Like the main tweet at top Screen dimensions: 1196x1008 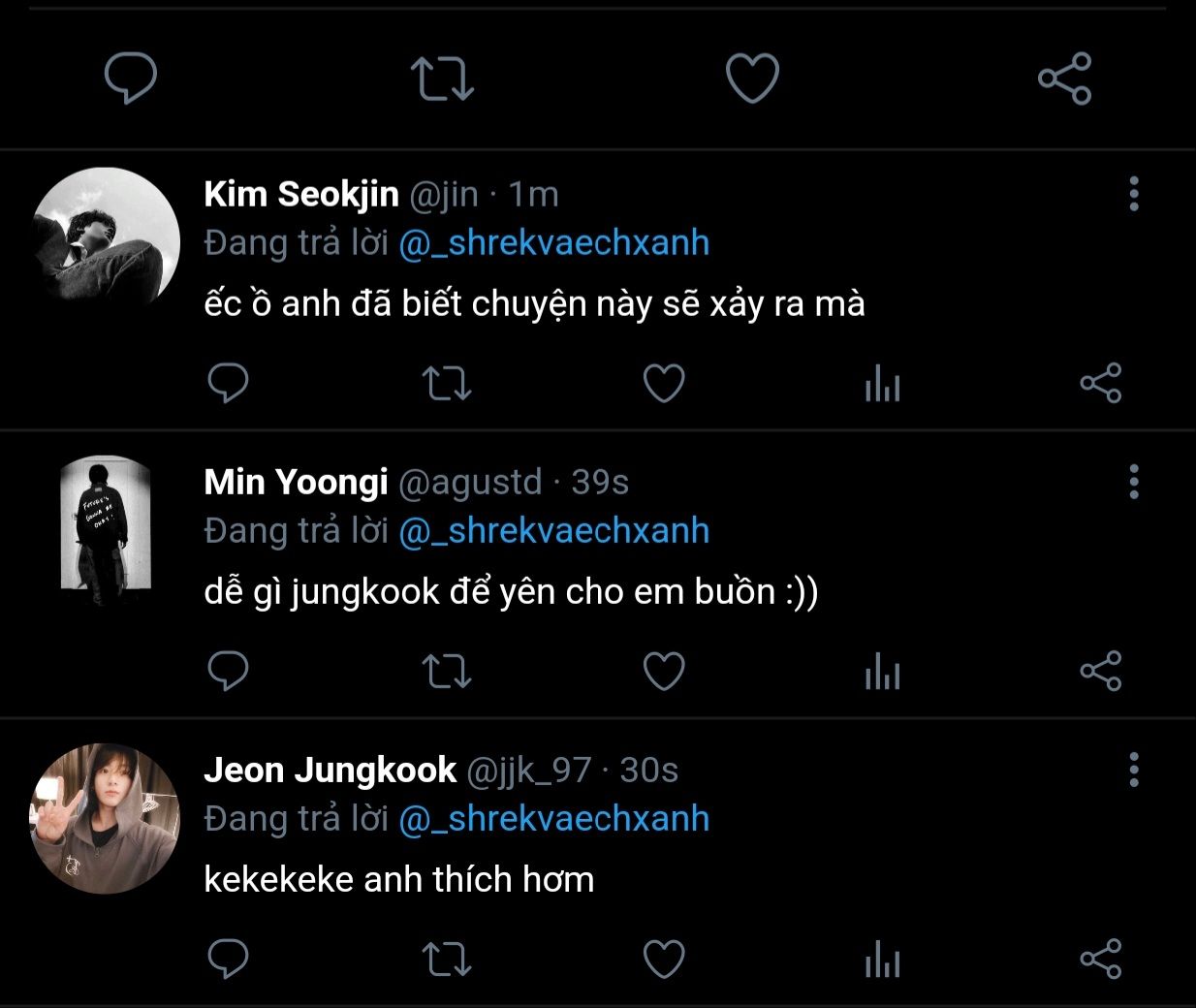pyautogui.click(x=752, y=79)
